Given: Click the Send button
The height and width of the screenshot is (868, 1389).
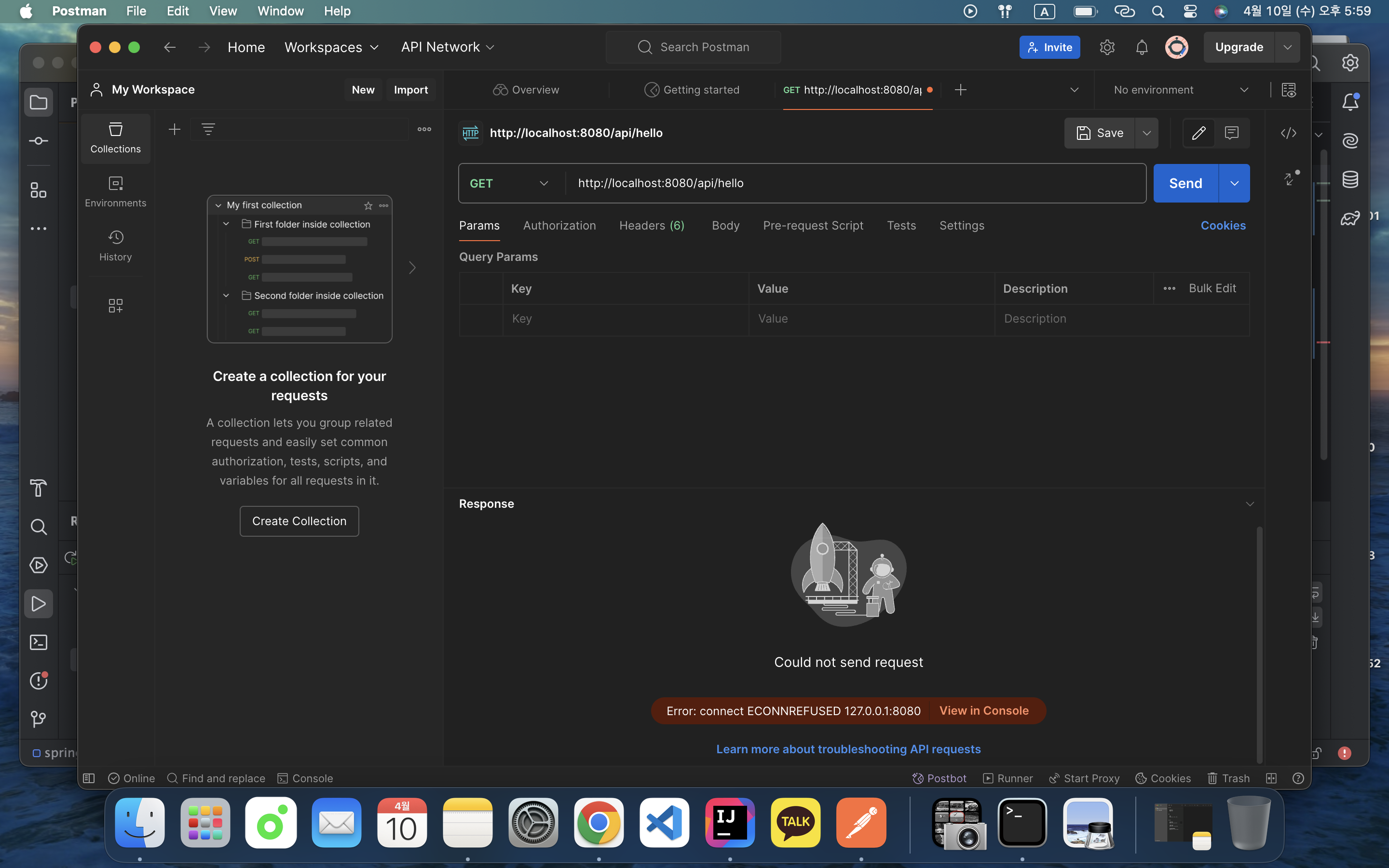Looking at the screenshot, I should tap(1186, 183).
